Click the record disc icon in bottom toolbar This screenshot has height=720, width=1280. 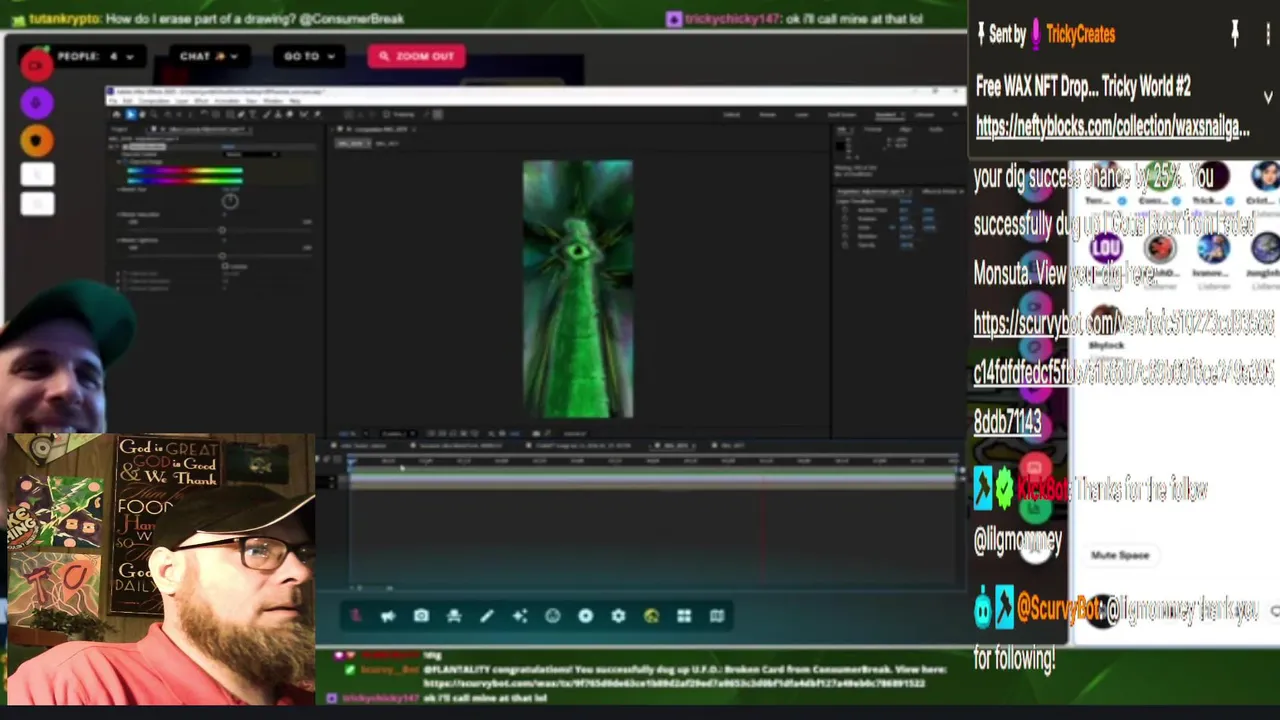(x=586, y=616)
